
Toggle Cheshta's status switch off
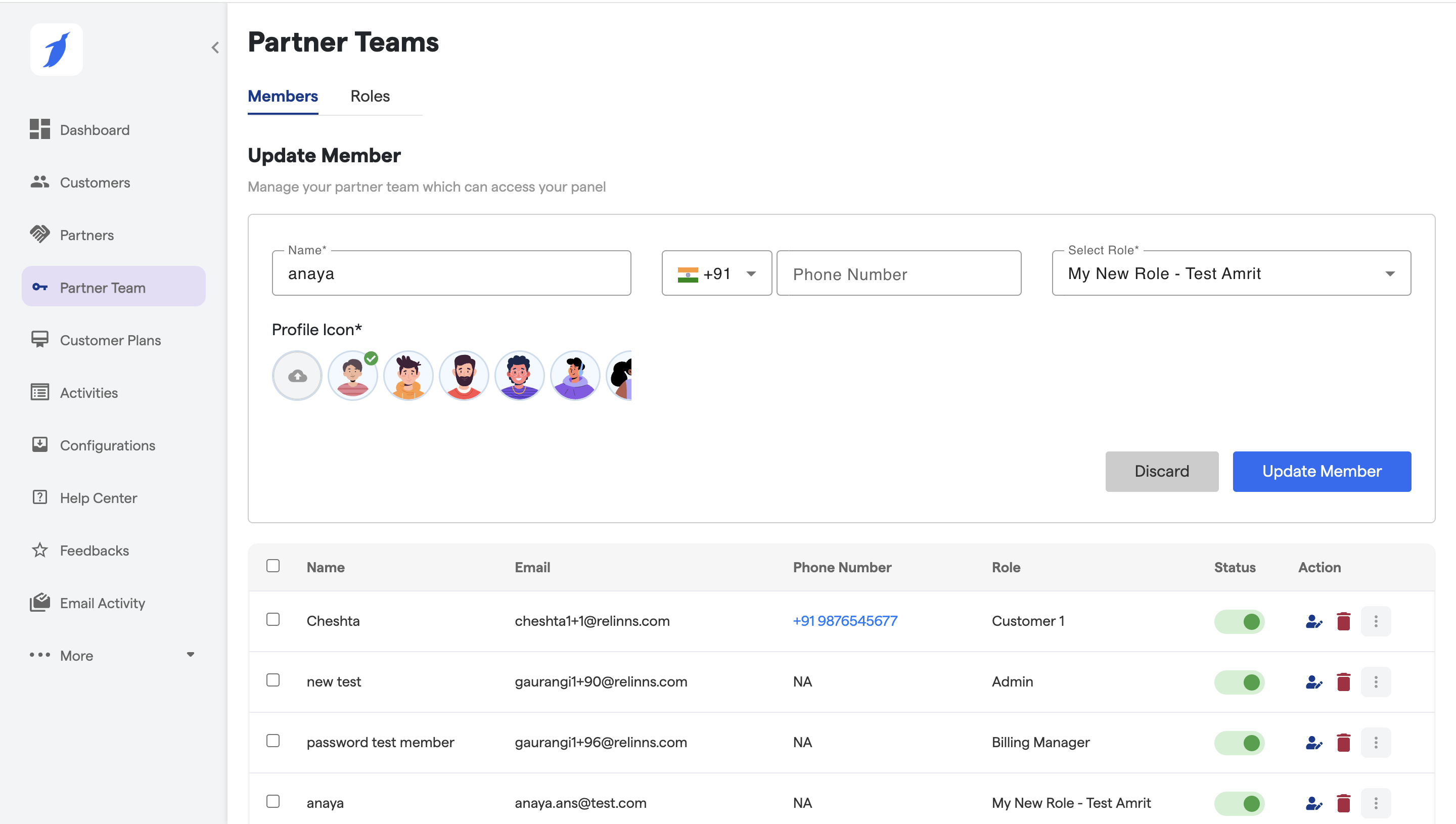[1239, 621]
